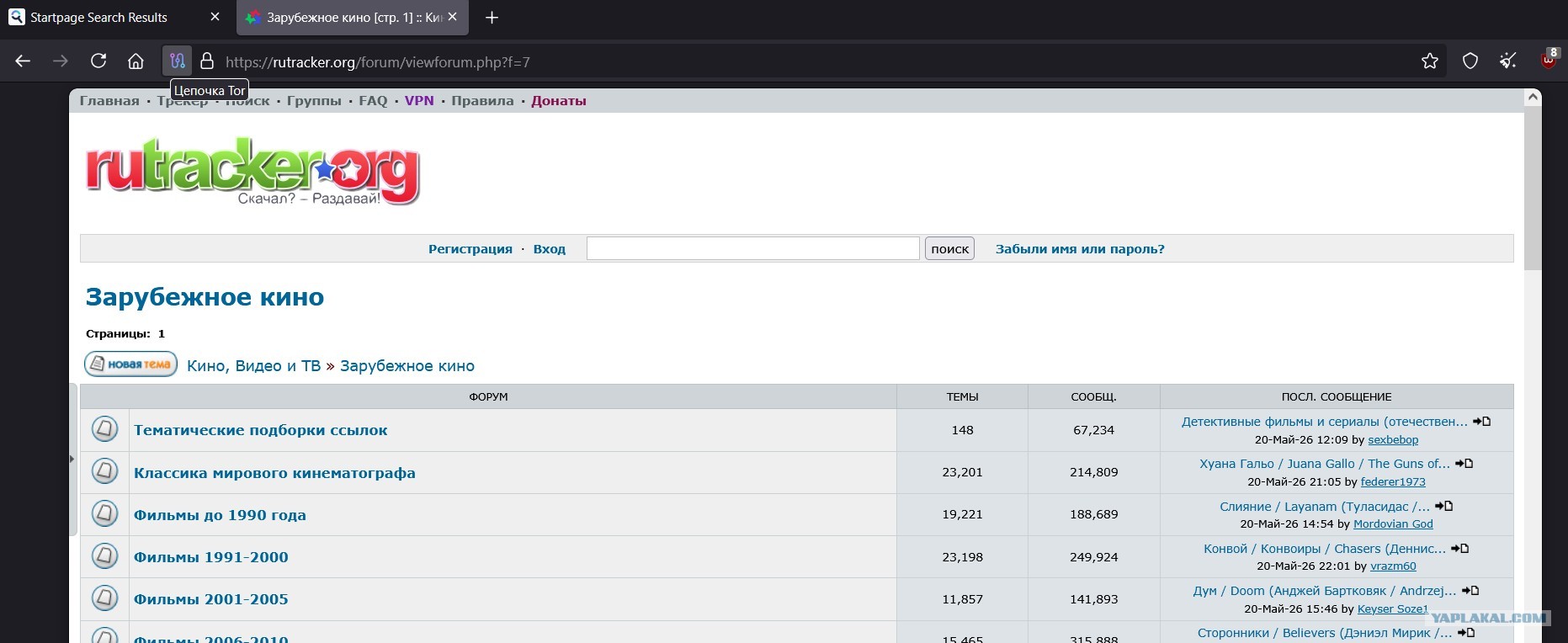Click the Вход login link
Viewport: 1568px width, 643px height.
[x=550, y=249]
